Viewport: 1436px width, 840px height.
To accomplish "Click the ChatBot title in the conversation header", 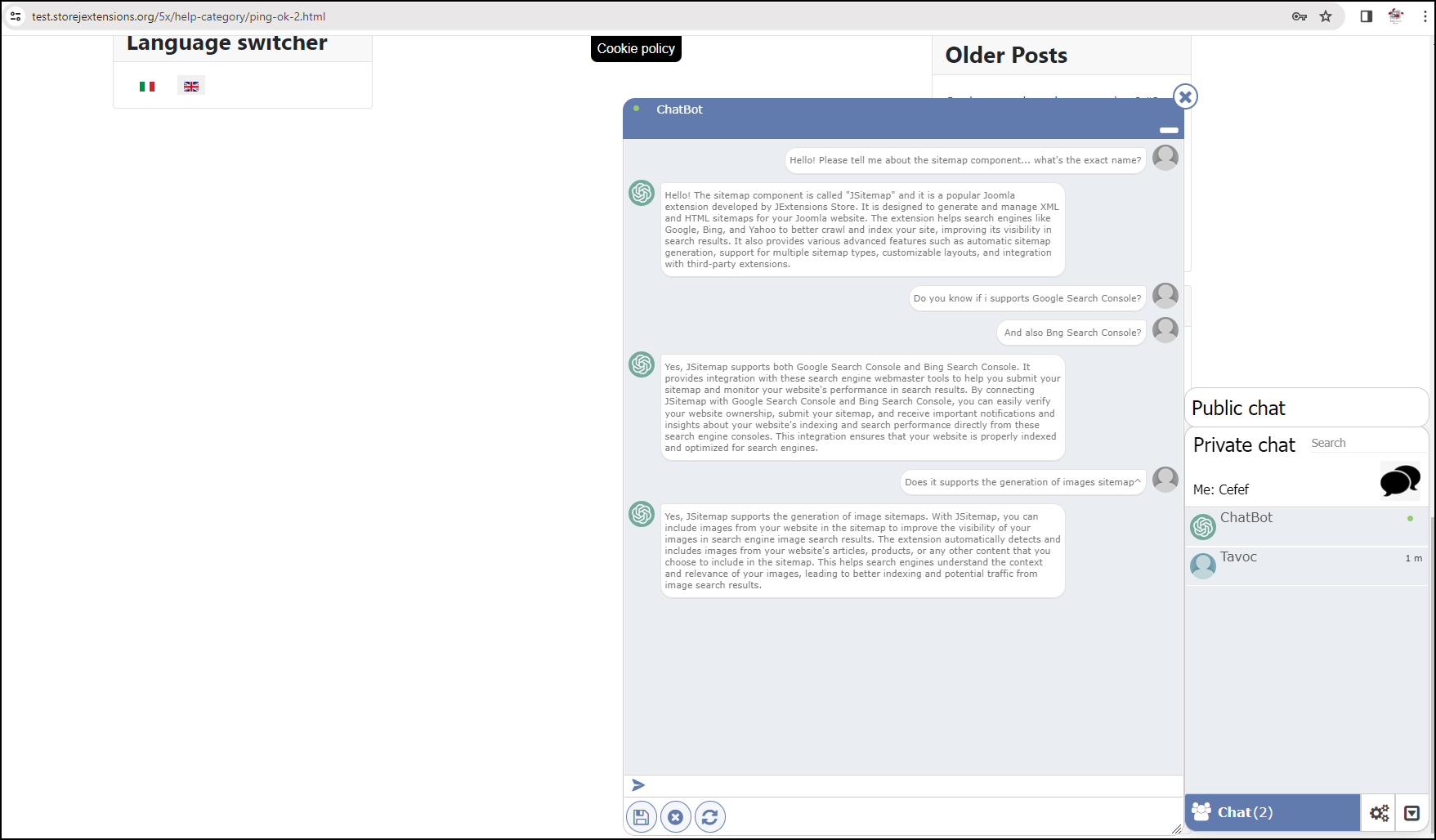I will (x=679, y=109).
